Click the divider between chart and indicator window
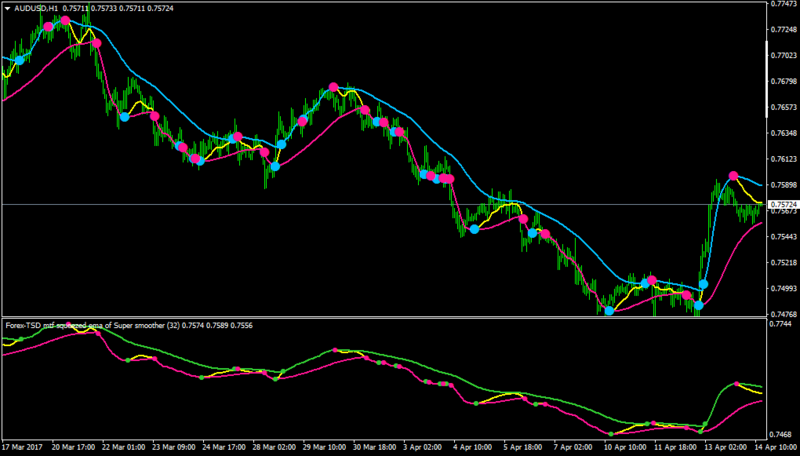This screenshot has width=800, height=456. coord(384,317)
